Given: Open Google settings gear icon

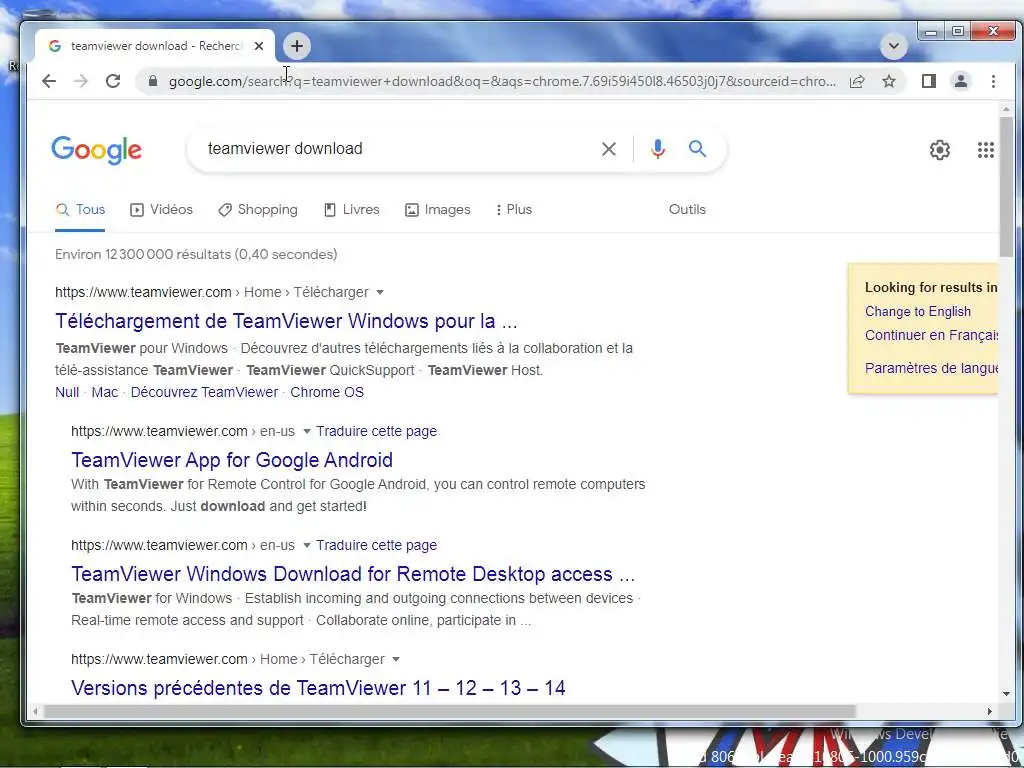Looking at the screenshot, I should 940,150.
